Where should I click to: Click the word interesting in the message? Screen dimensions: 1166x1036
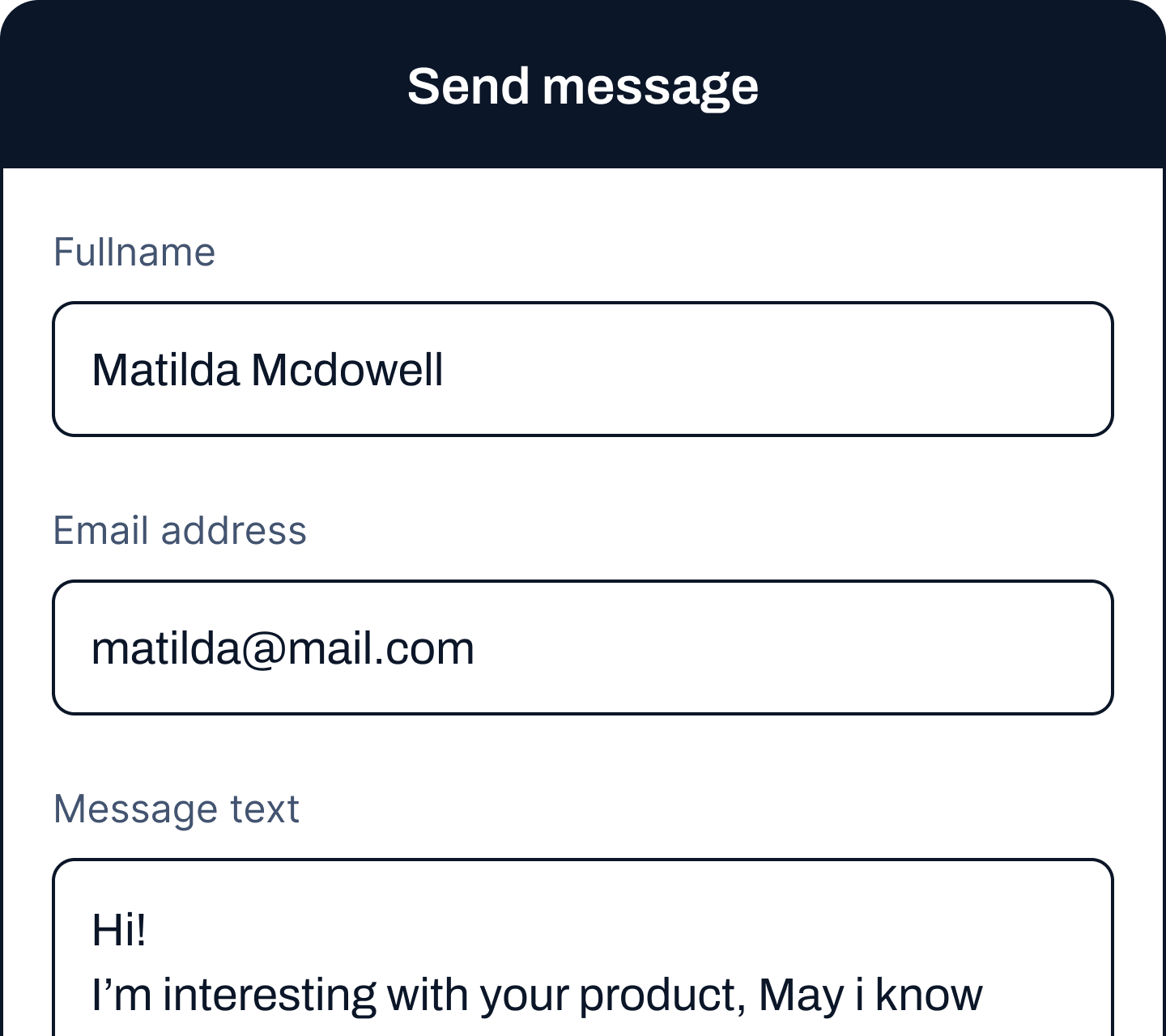(x=269, y=996)
